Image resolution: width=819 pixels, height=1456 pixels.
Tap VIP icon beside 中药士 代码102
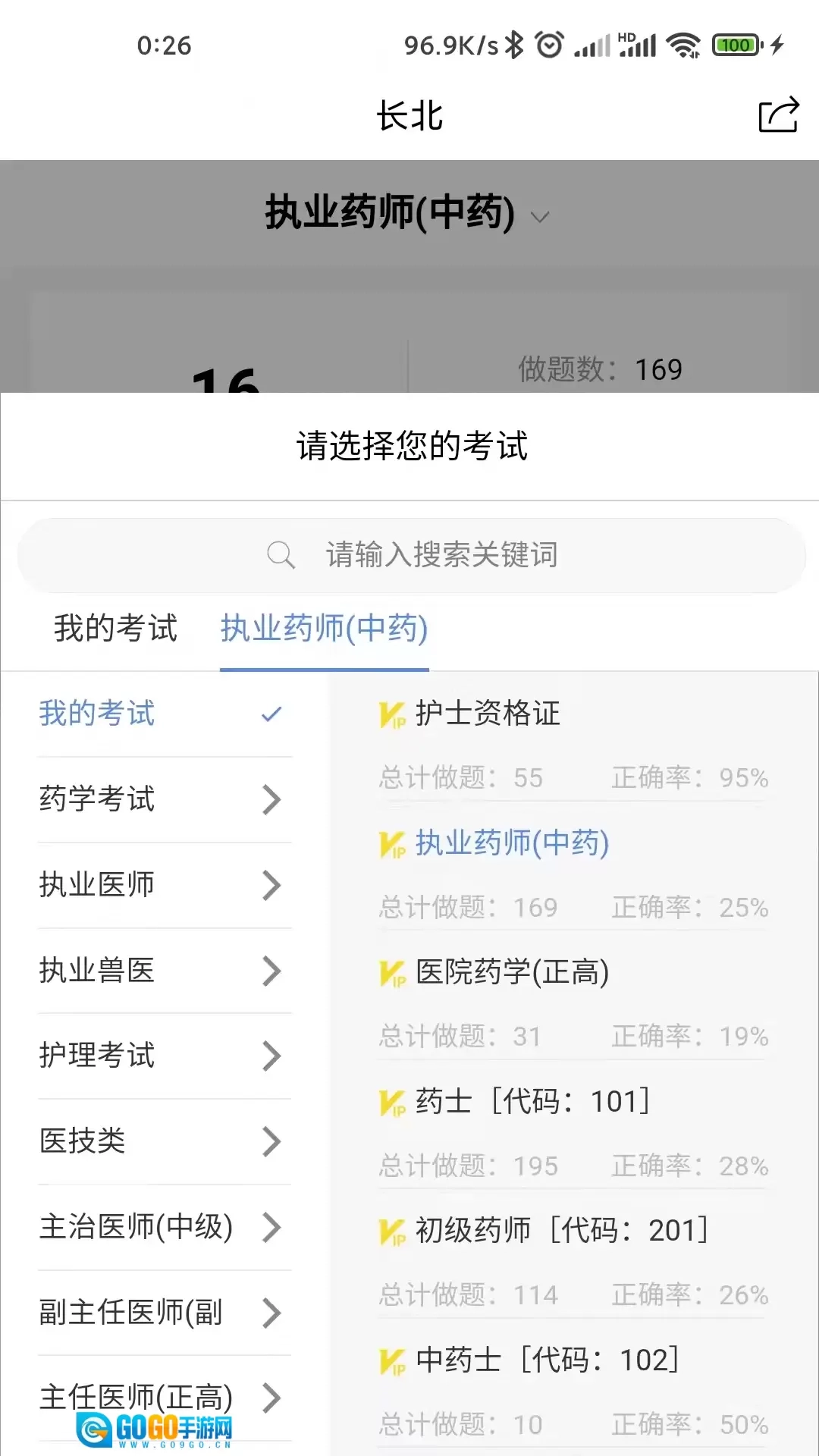click(x=392, y=1361)
